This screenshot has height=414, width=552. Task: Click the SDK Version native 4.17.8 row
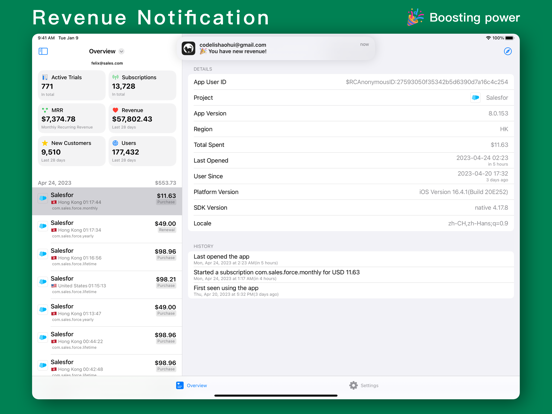point(351,208)
